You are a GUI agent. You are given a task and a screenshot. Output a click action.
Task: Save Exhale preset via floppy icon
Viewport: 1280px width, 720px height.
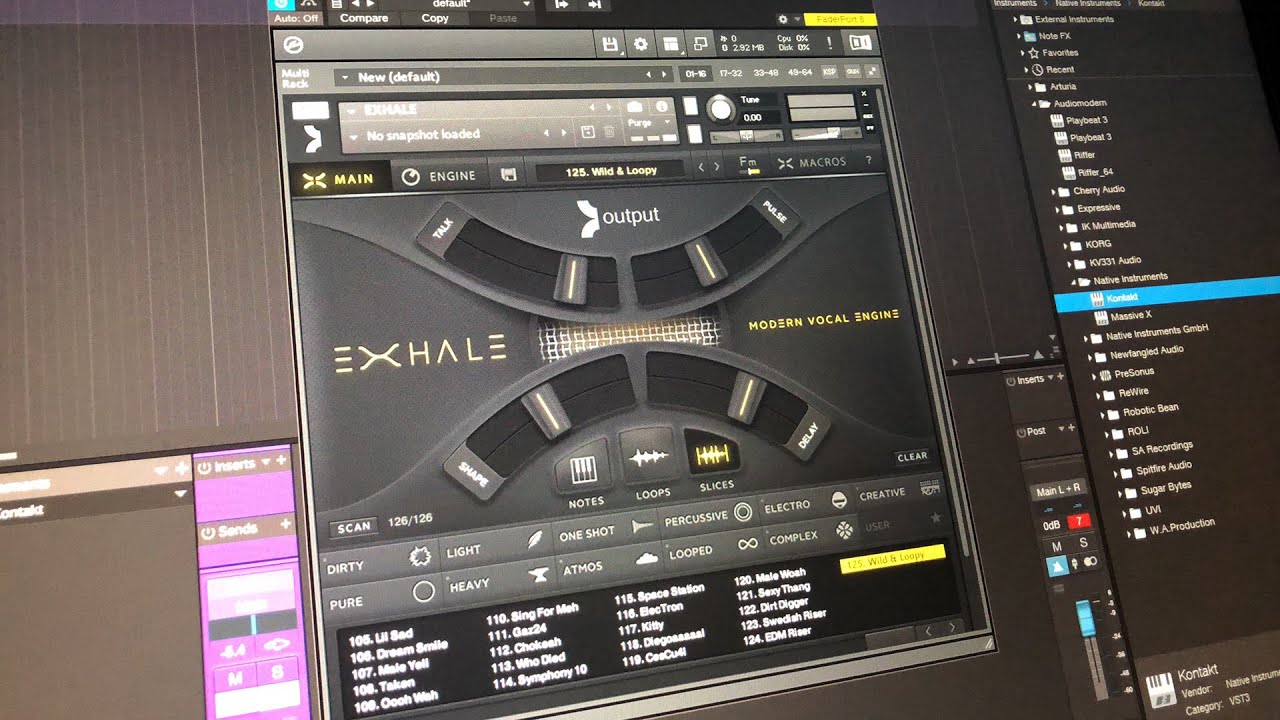tap(508, 175)
